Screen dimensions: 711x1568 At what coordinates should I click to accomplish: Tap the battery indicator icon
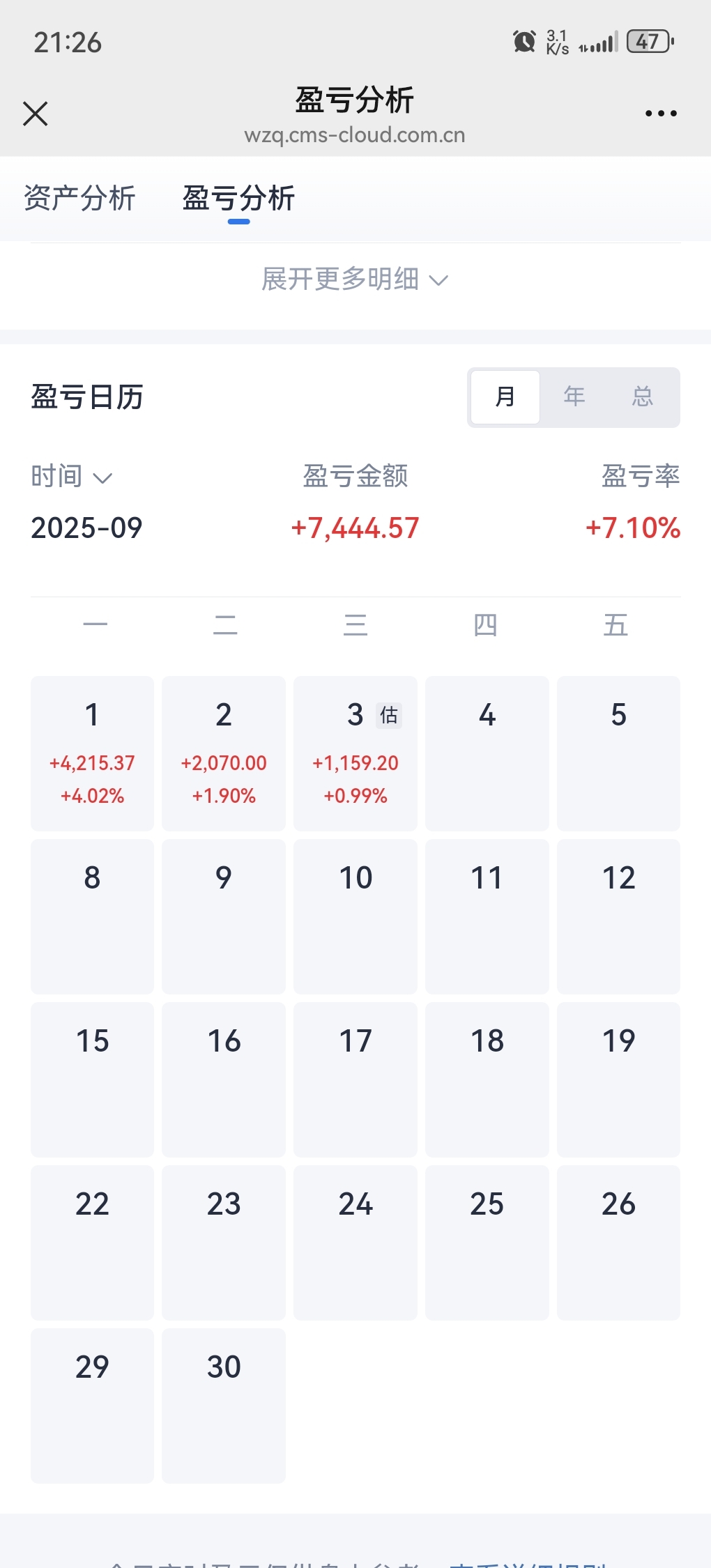point(650,42)
